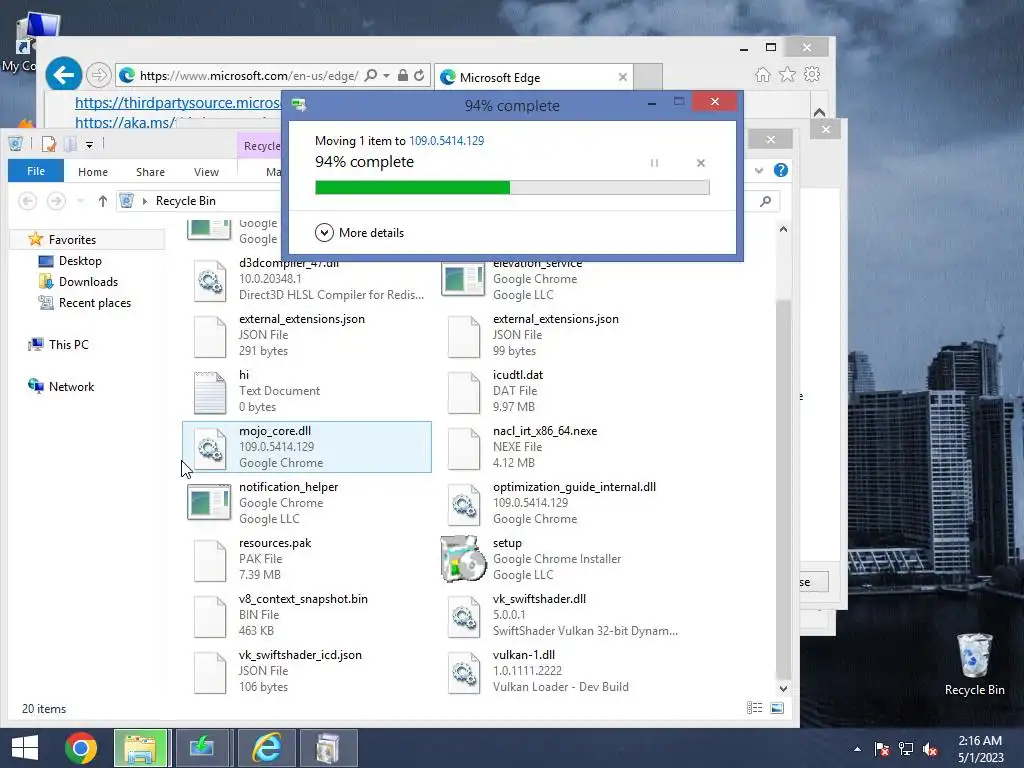Select the Microsoft Edge browser tab
1024x768 pixels.
[534, 77]
